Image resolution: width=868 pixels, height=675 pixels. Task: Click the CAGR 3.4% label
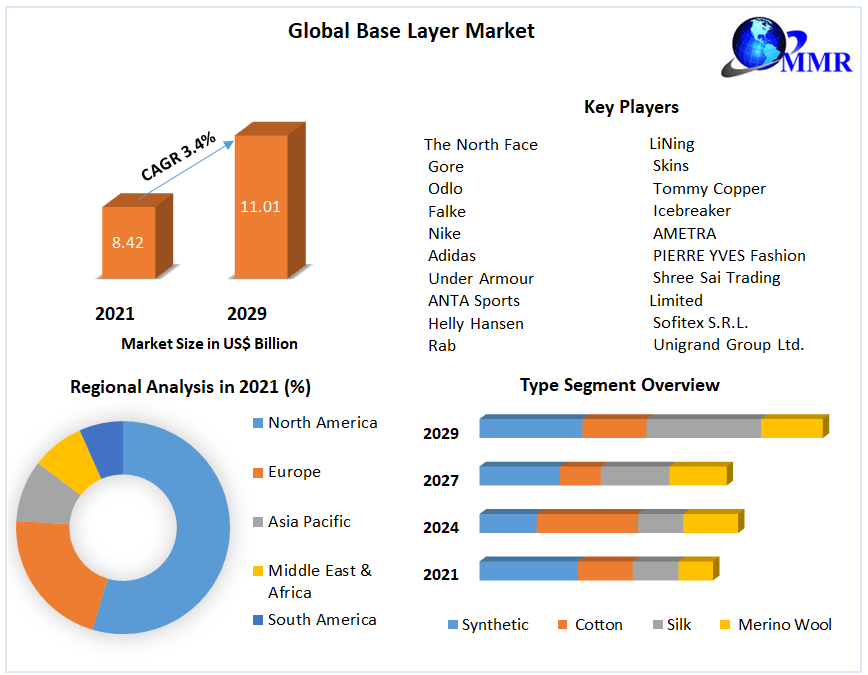pyautogui.click(x=178, y=156)
